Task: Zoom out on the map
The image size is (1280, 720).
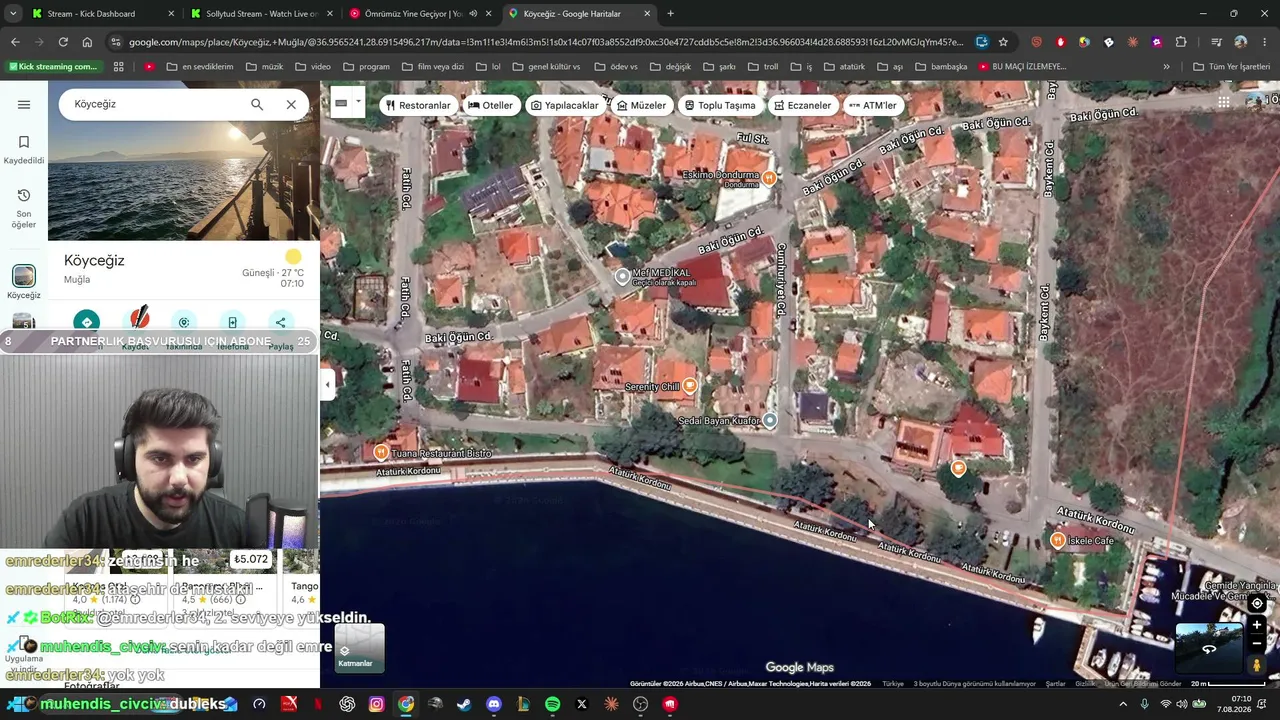Action: [1257, 642]
